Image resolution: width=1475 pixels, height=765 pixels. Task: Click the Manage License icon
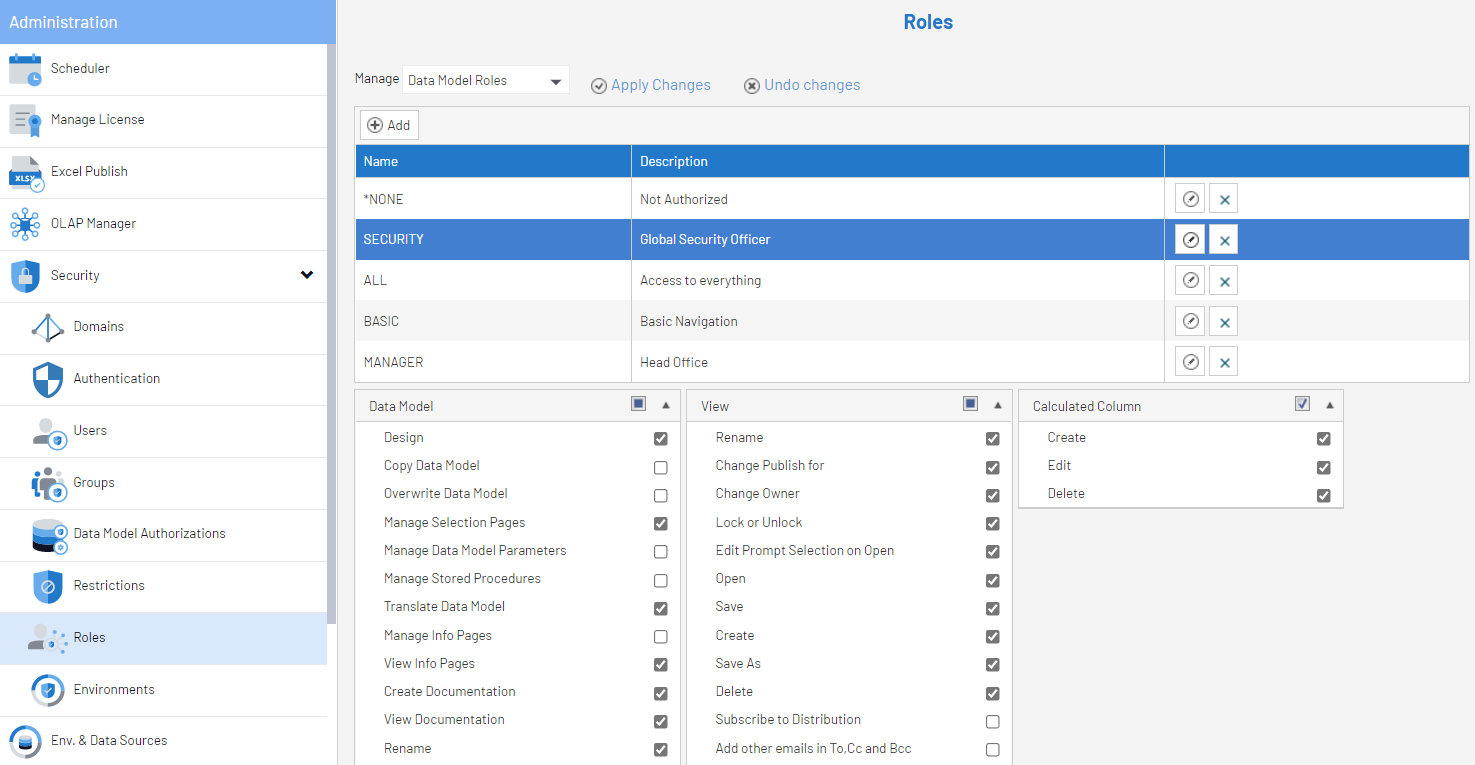[25, 120]
